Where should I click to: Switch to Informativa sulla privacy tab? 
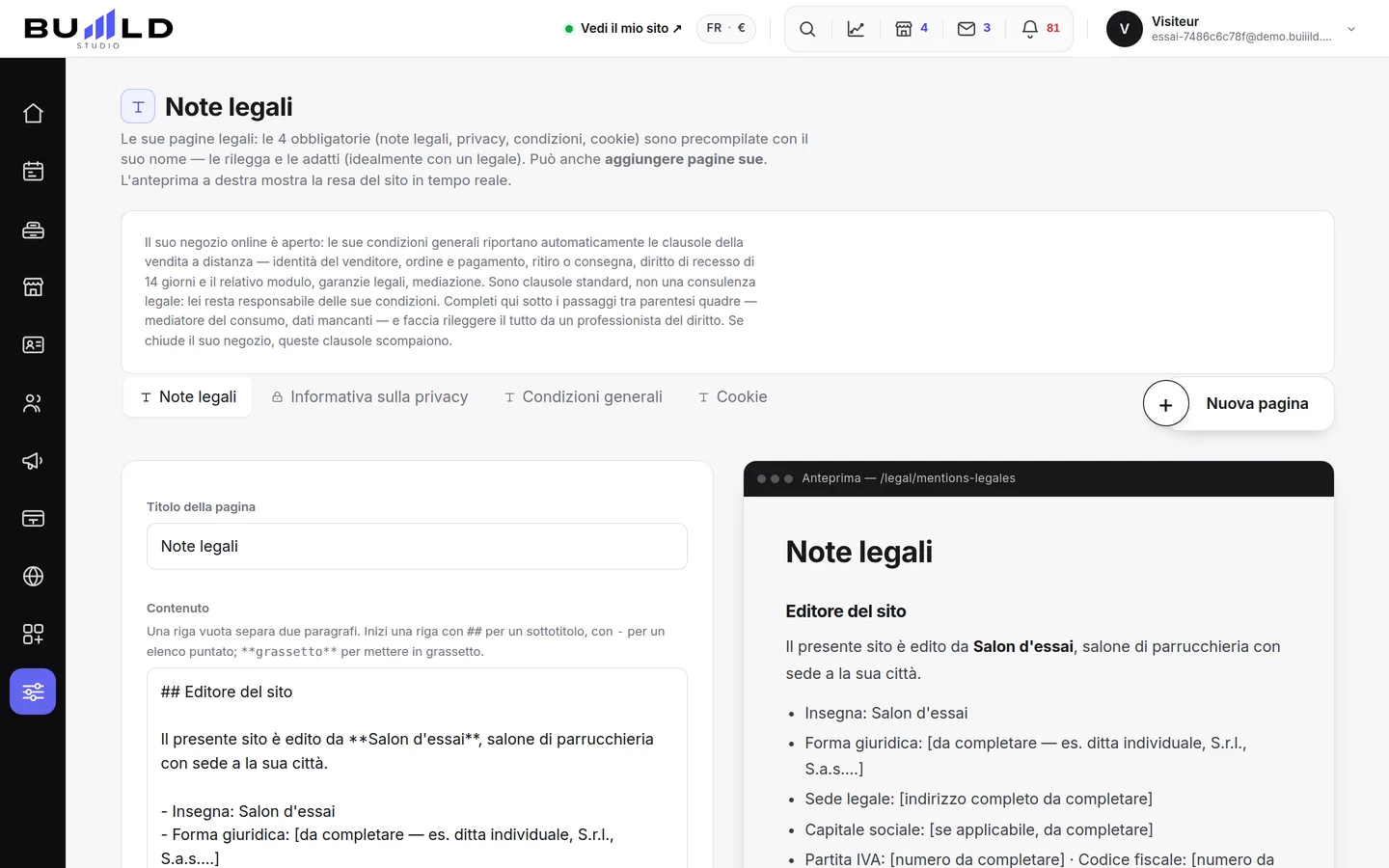pos(369,397)
